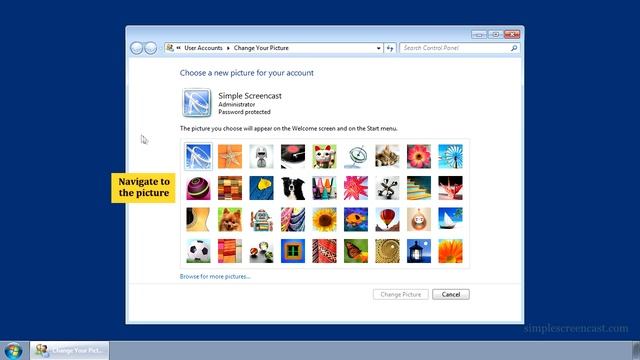The height and width of the screenshot is (360, 640).
Task: Go forward using the Forward arrow
Action: pos(151,48)
